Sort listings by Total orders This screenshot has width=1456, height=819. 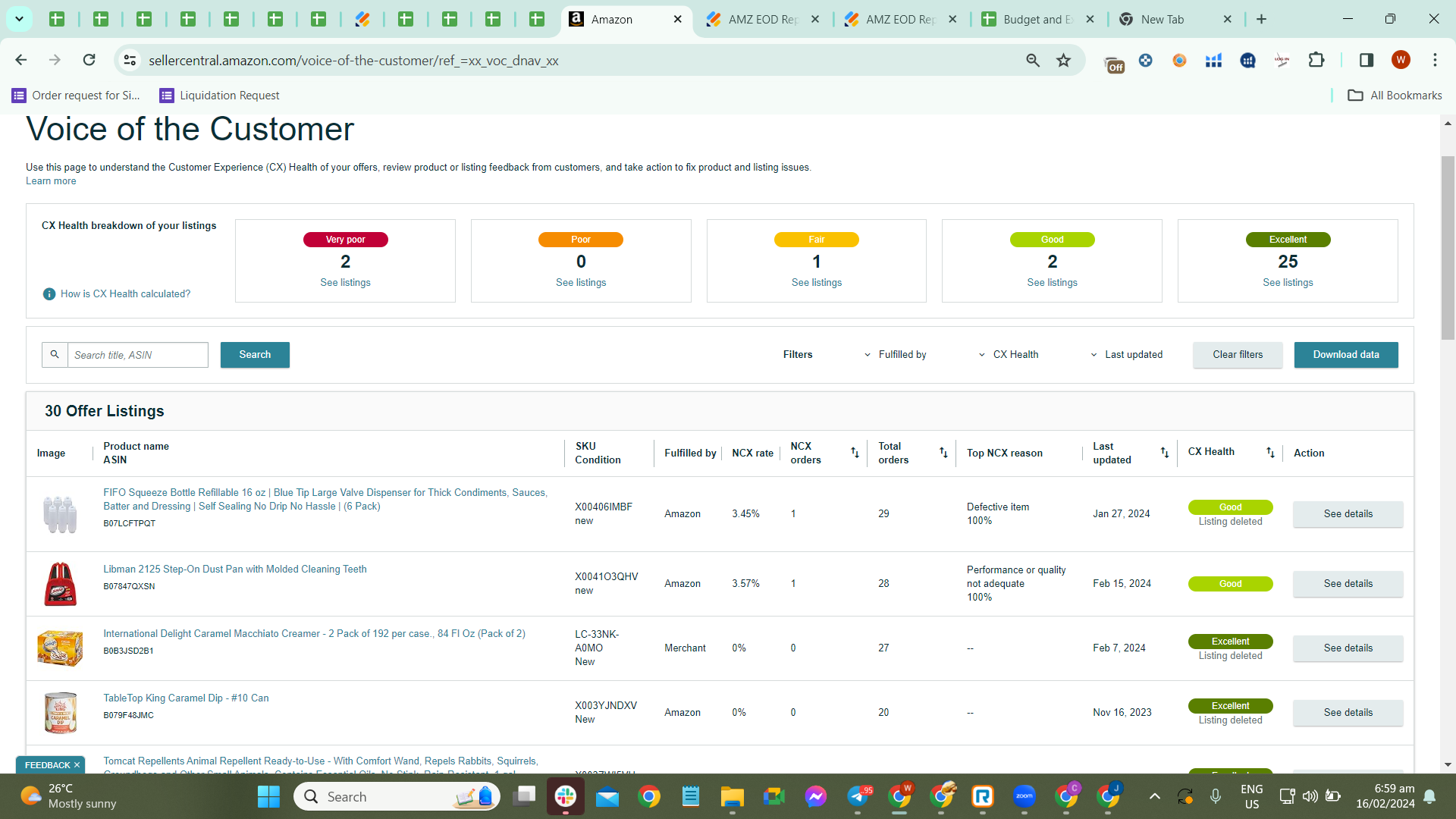943,453
